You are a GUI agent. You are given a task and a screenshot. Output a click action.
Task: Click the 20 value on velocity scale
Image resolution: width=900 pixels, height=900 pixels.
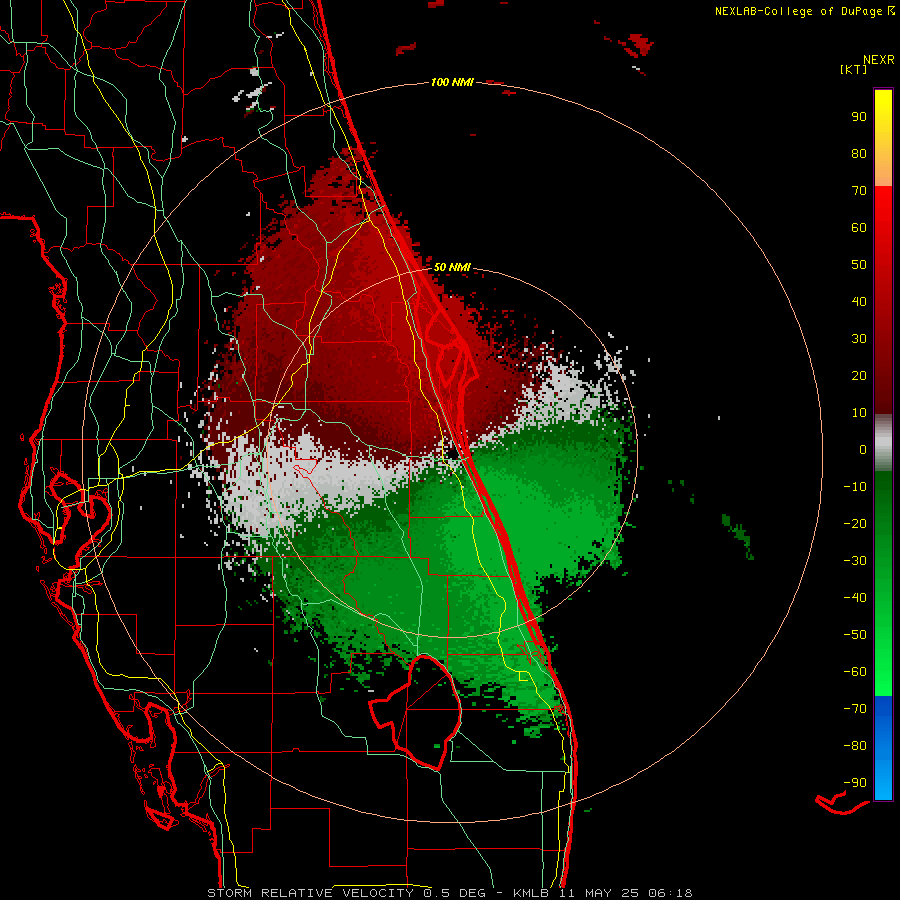[x=859, y=376]
